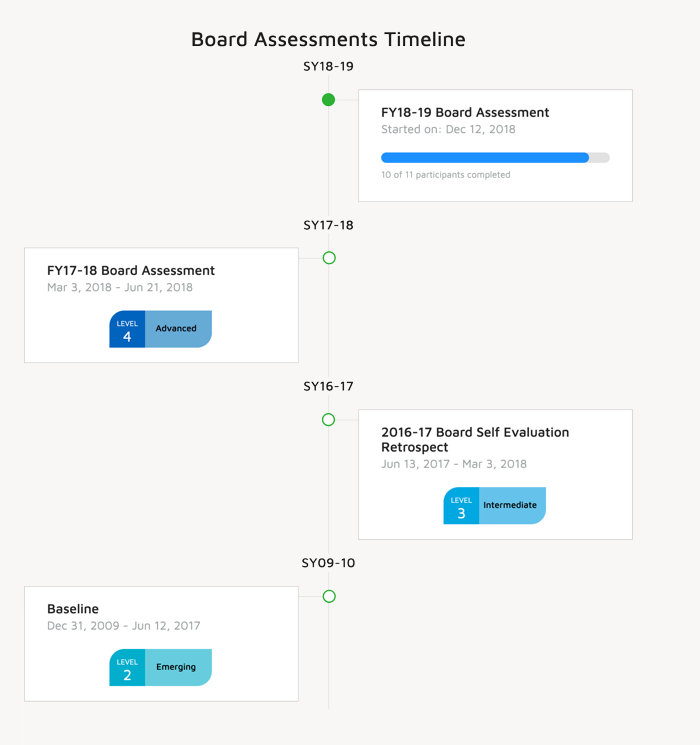Click the Level 3 number badge
The image size is (700, 745).
click(x=461, y=506)
